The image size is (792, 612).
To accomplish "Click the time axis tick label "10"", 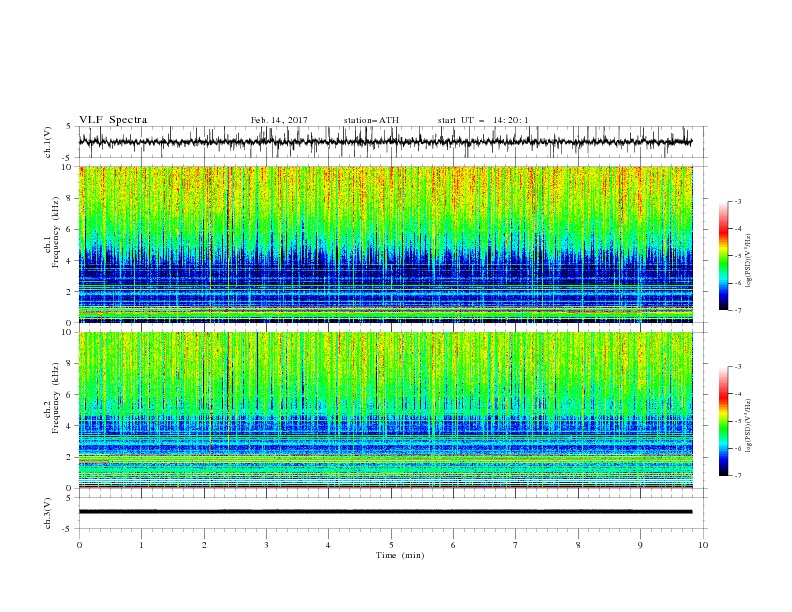I will click(x=703, y=545).
